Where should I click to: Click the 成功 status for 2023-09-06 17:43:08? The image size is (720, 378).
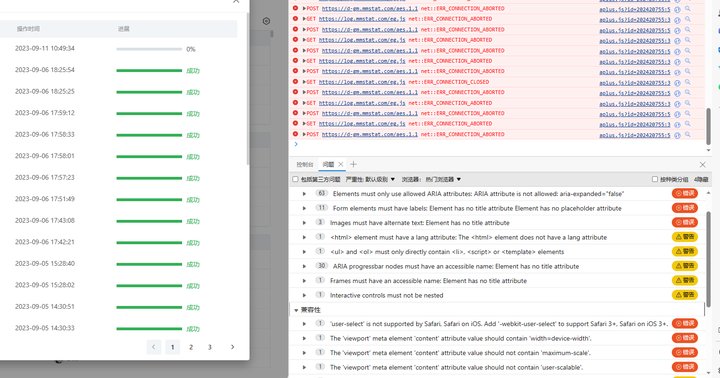pos(193,221)
